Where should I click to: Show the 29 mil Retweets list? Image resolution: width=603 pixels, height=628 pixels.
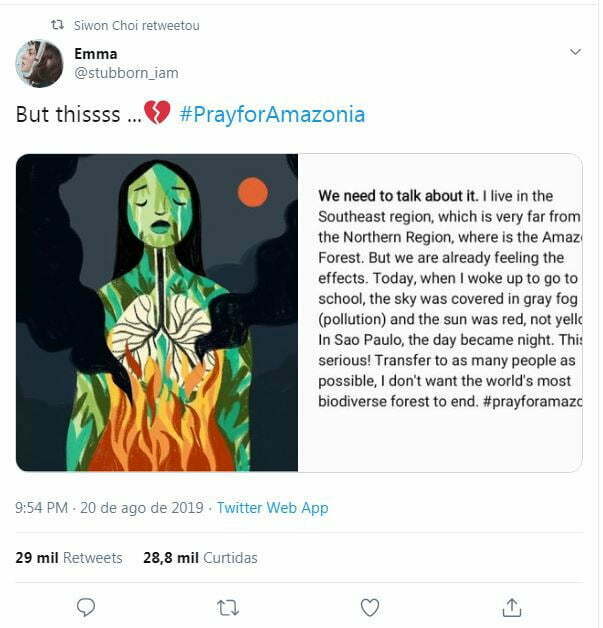point(69,557)
